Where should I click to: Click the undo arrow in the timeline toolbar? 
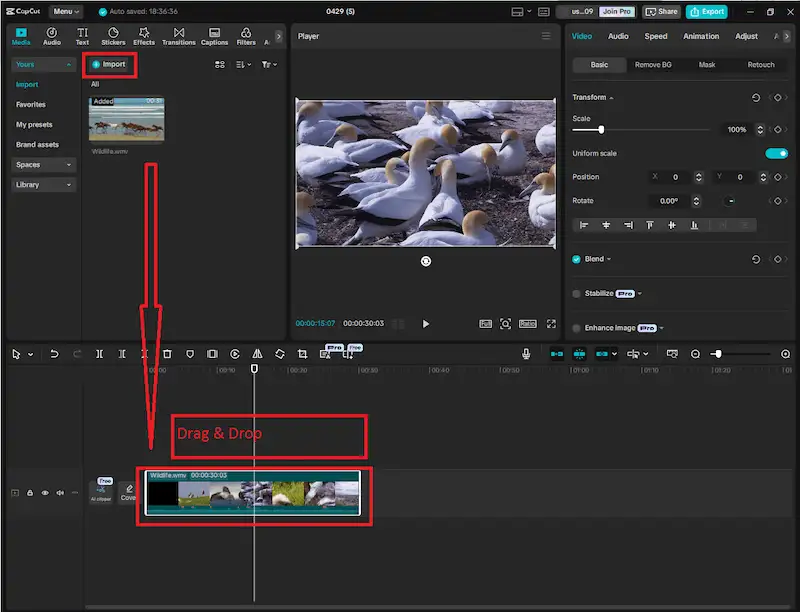point(54,354)
